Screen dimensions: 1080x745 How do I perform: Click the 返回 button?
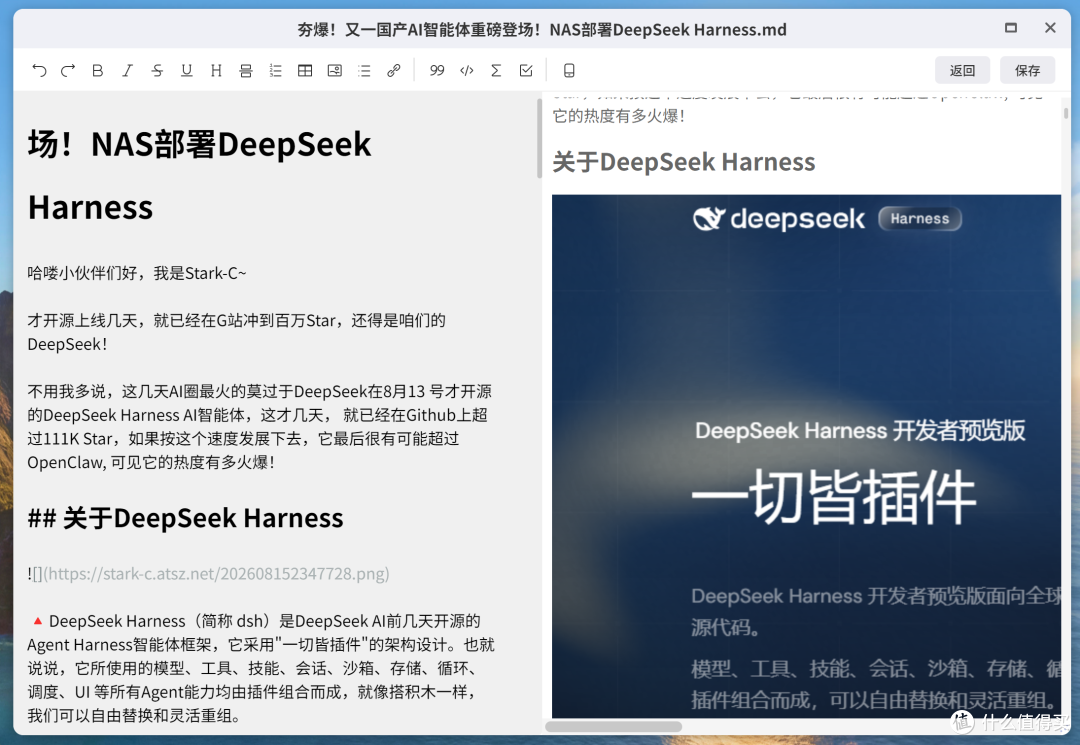pyautogui.click(x=962, y=70)
